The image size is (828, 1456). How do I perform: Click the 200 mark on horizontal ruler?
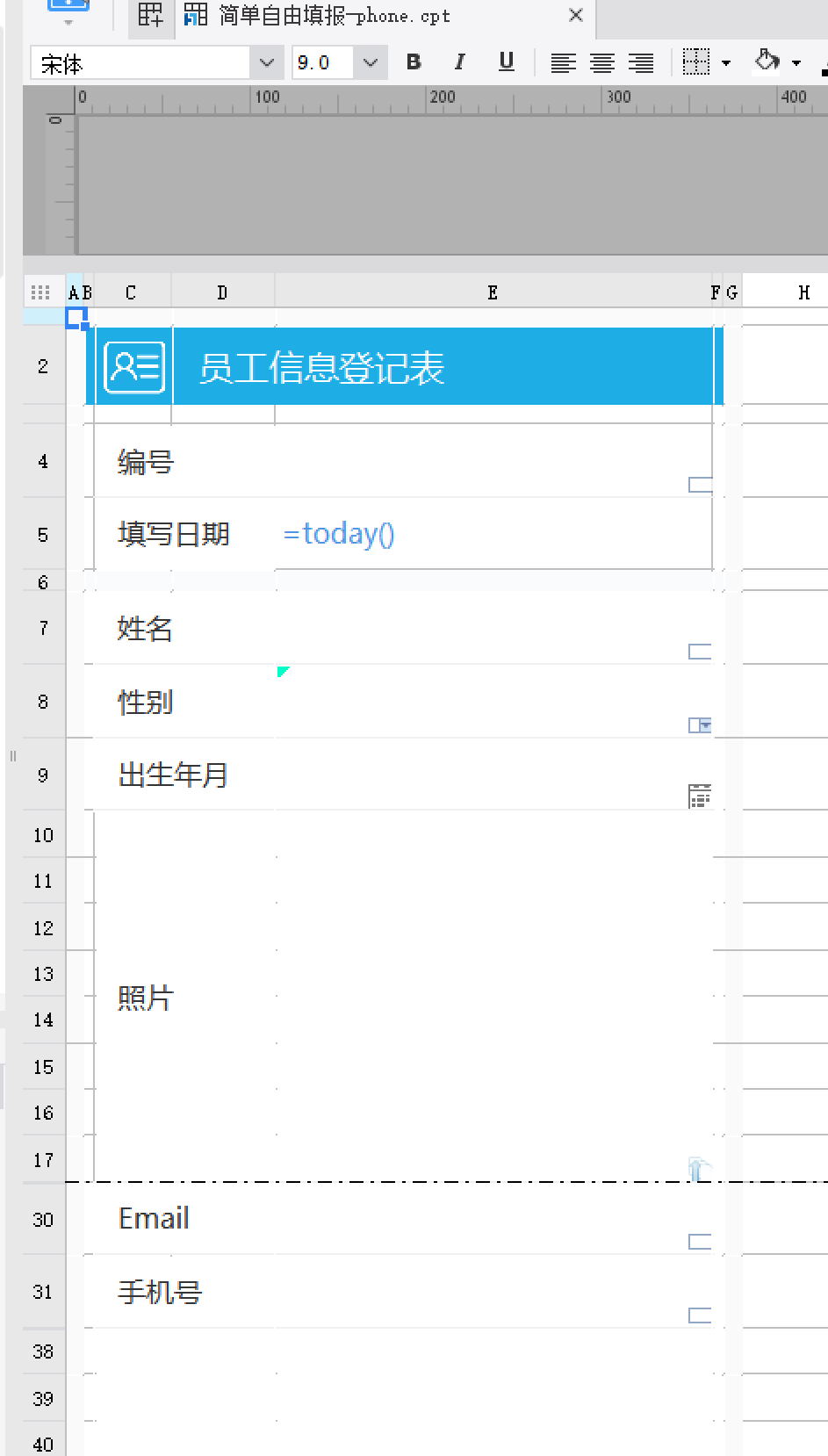click(442, 97)
